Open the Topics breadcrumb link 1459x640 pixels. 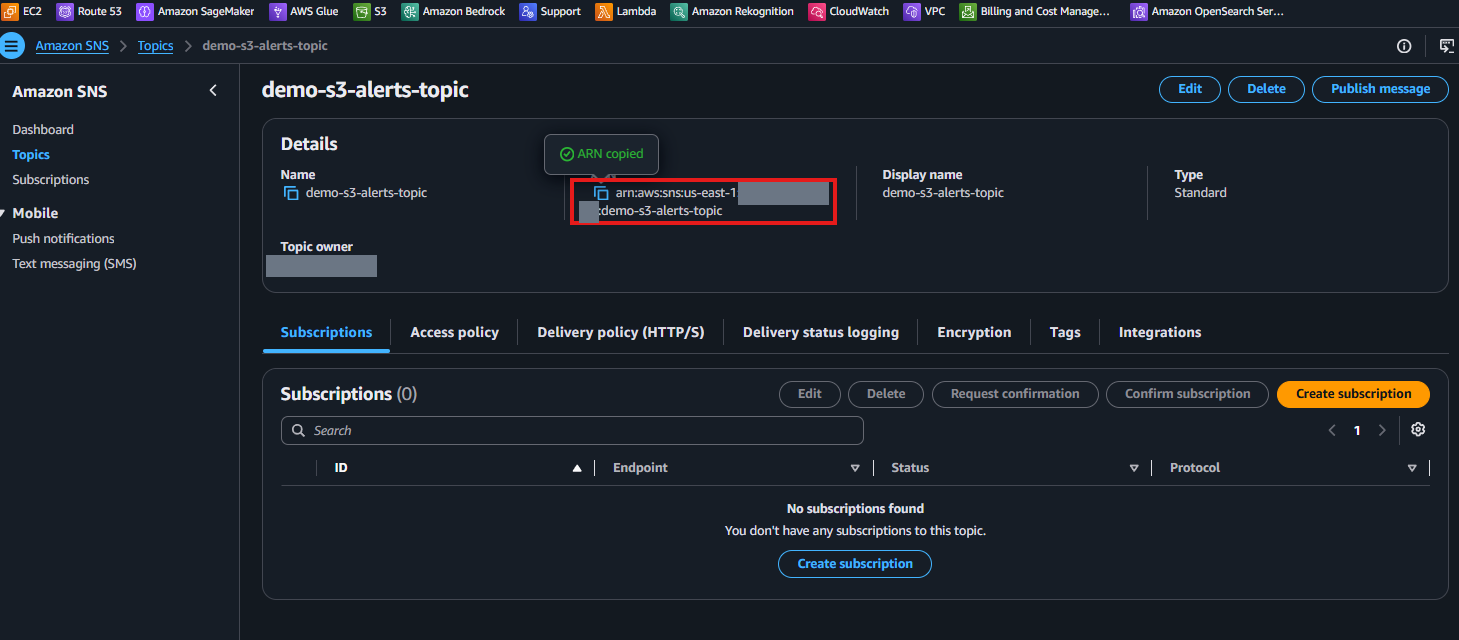click(x=155, y=46)
